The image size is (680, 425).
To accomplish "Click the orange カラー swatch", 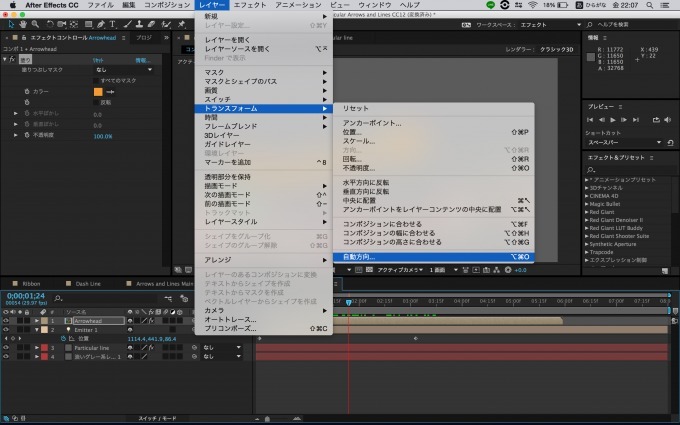I will (97, 91).
